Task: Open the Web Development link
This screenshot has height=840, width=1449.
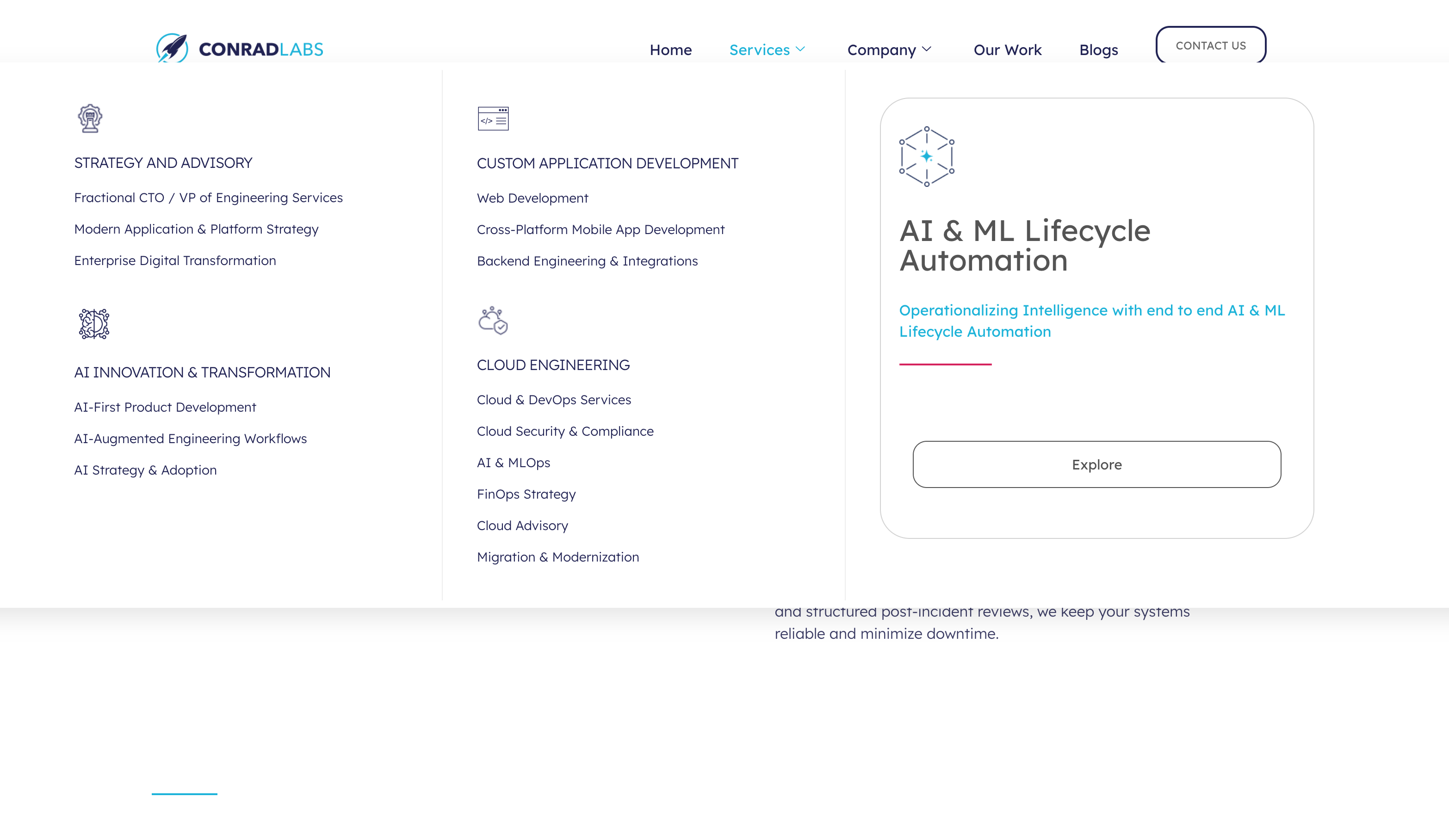Action: click(533, 198)
